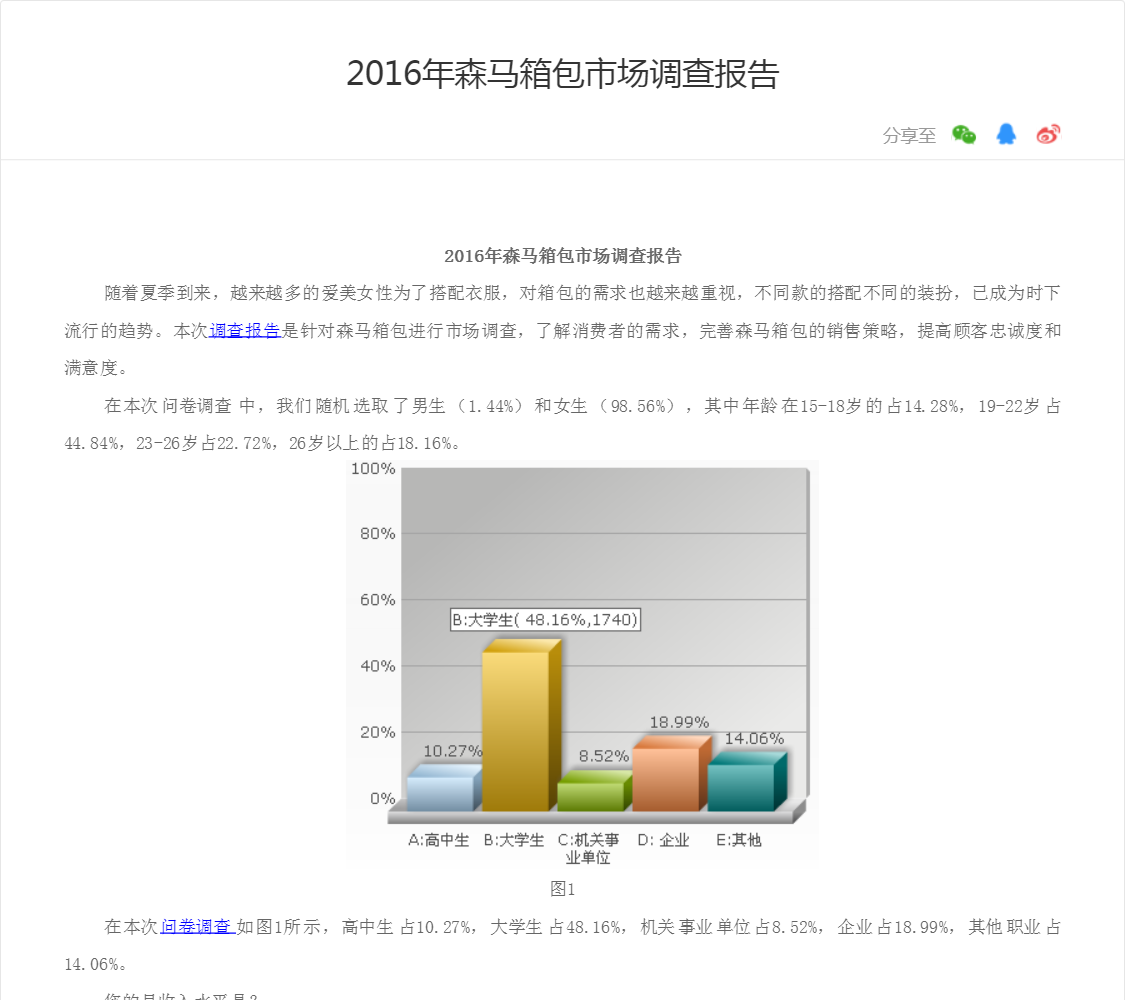Click the 10.27% value label

(x=453, y=751)
